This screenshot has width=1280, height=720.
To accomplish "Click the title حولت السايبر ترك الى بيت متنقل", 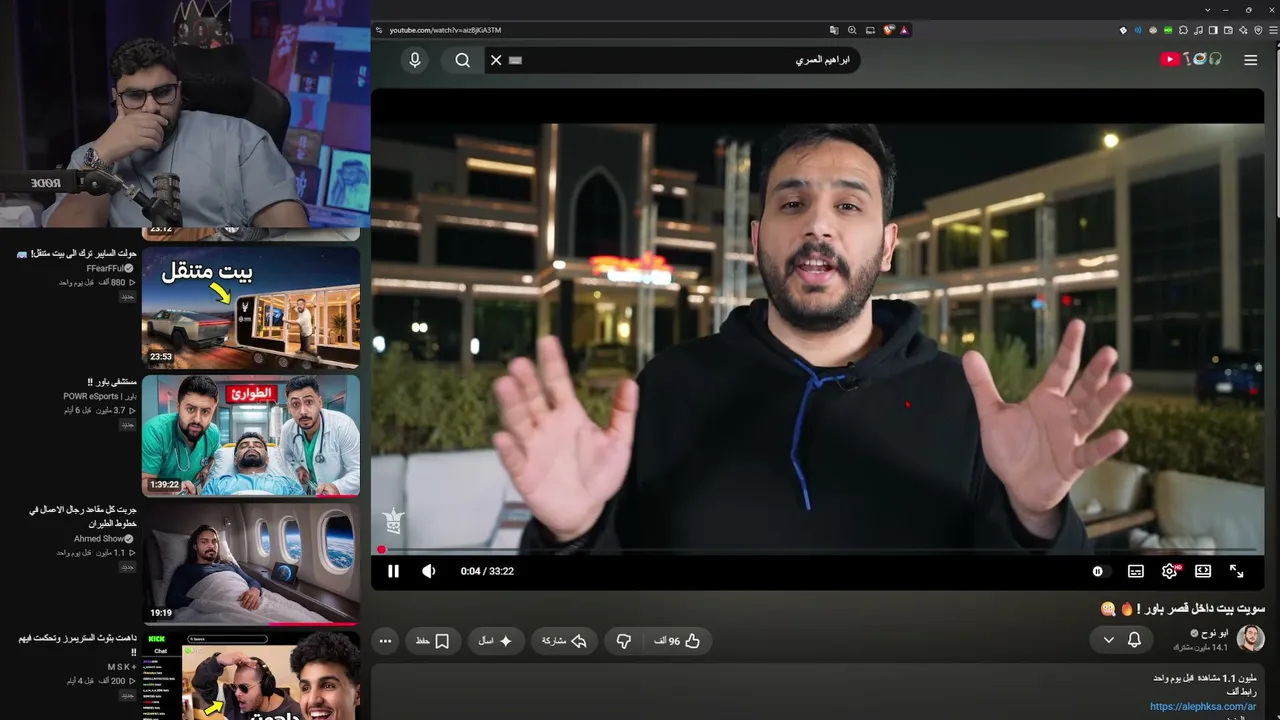I will click(x=77, y=254).
